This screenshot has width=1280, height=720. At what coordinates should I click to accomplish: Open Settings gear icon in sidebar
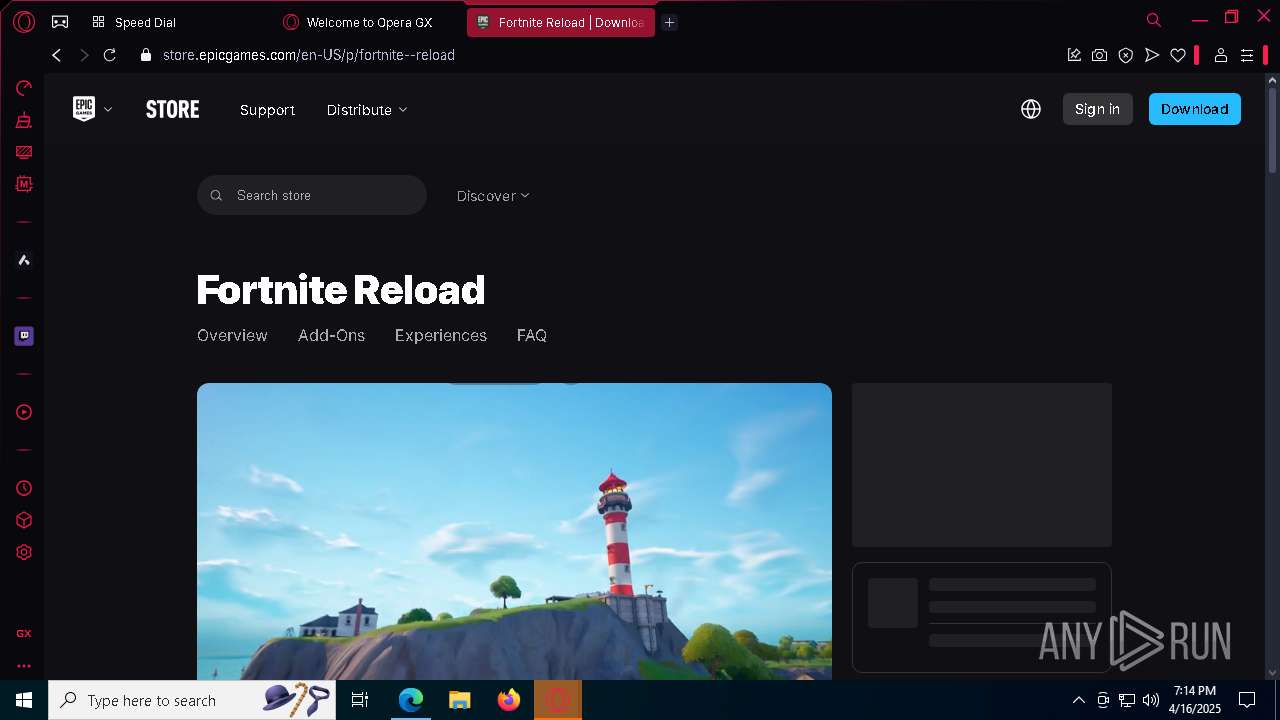pos(24,552)
